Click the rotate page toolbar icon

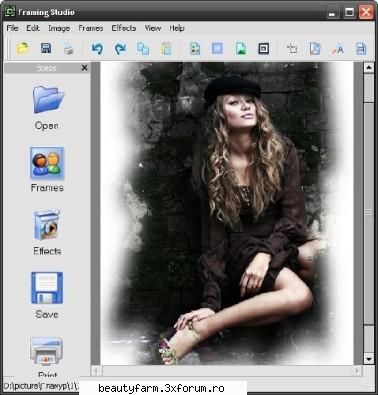315,49
